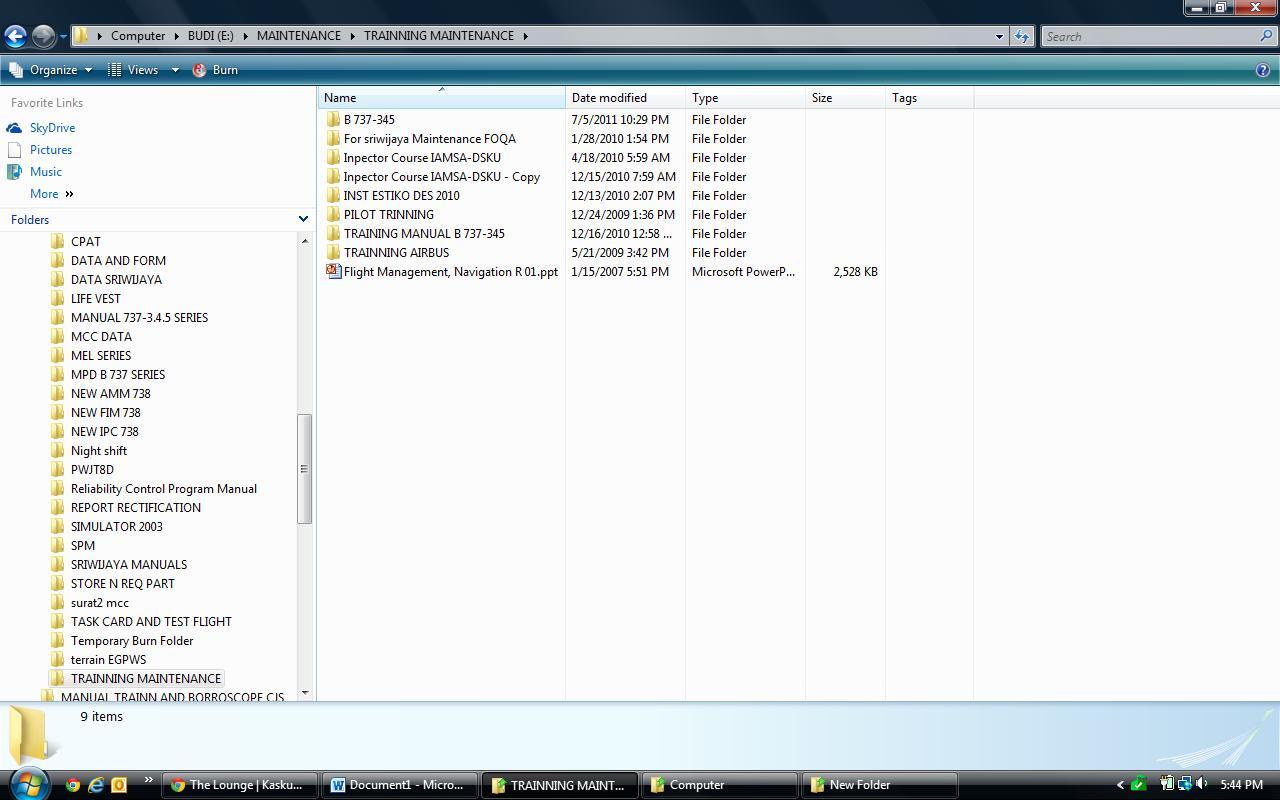Sort by the Name column header
The image size is (1280, 800).
441,98
